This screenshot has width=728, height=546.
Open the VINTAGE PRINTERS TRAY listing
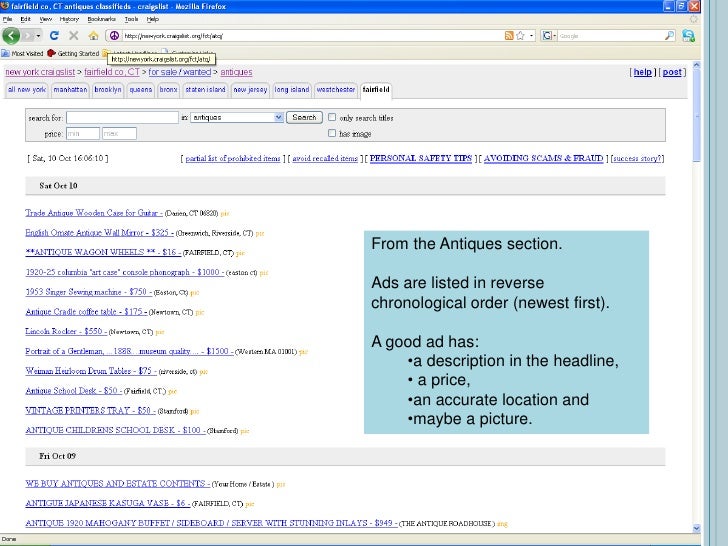point(90,411)
